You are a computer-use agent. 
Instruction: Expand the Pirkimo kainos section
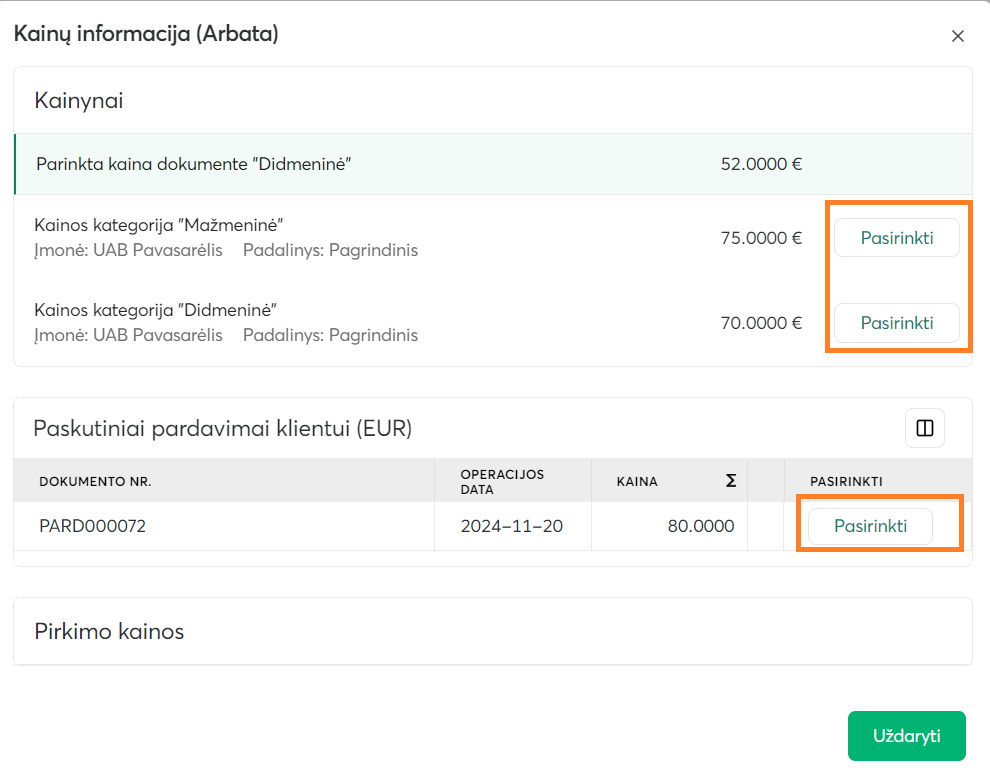(x=110, y=632)
